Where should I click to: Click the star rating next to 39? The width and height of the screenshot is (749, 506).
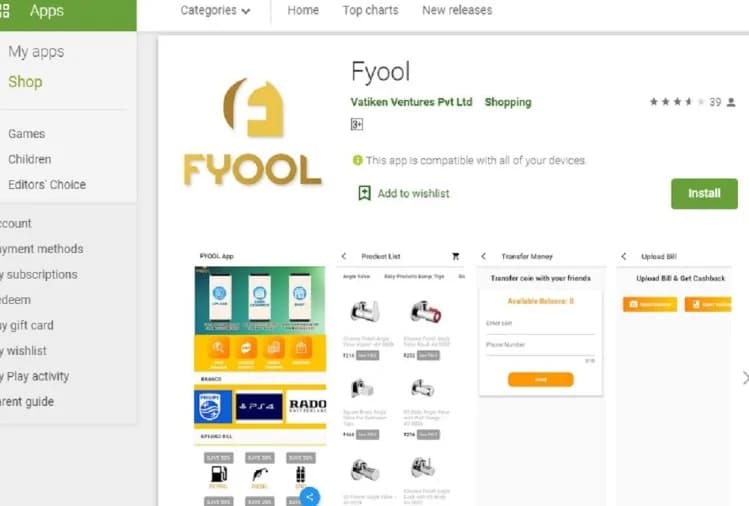pyautogui.click(x=677, y=102)
